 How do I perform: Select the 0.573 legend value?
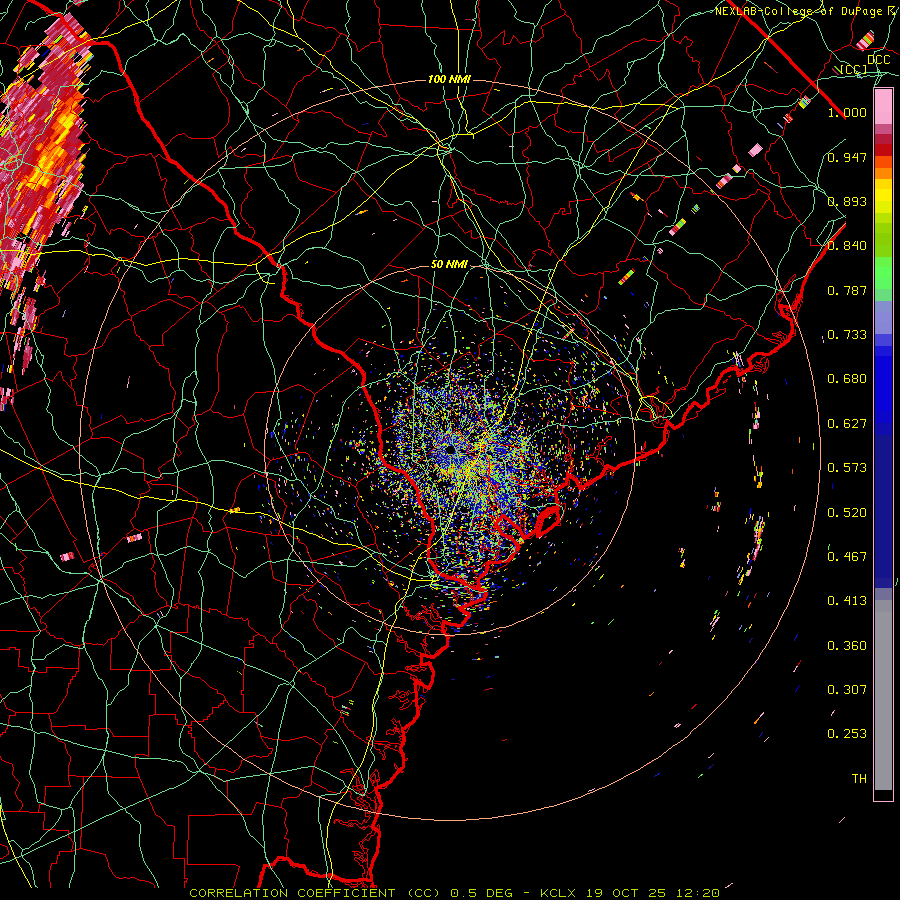(847, 468)
